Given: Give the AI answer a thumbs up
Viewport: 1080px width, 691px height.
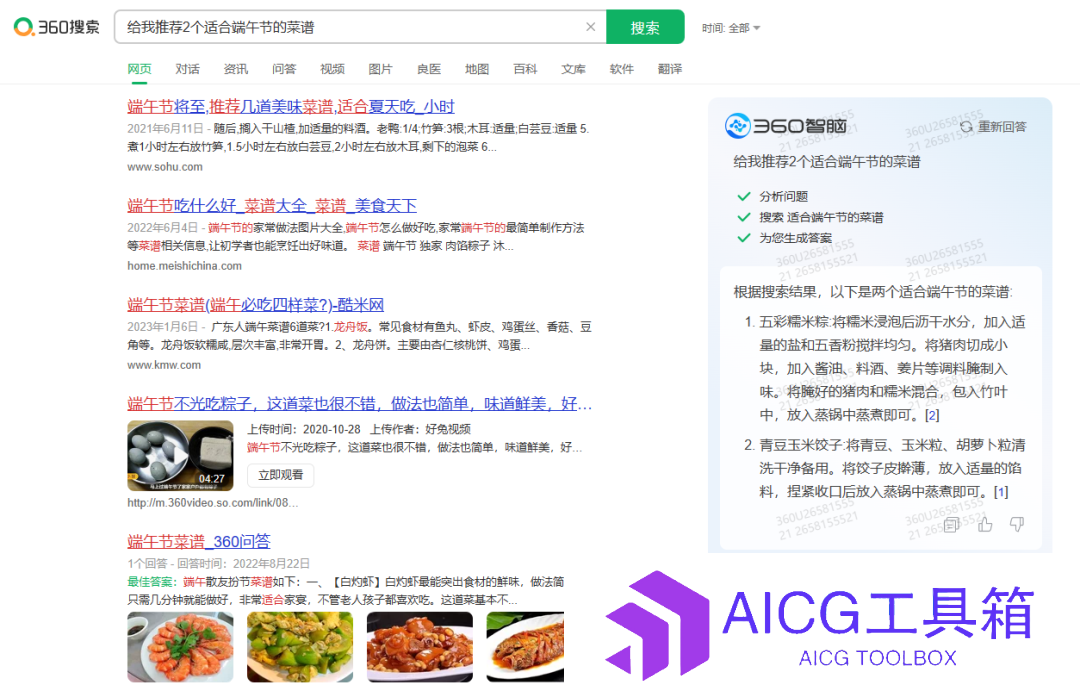Looking at the screenshot, I should pyautogui.click(x=985, y=525).
